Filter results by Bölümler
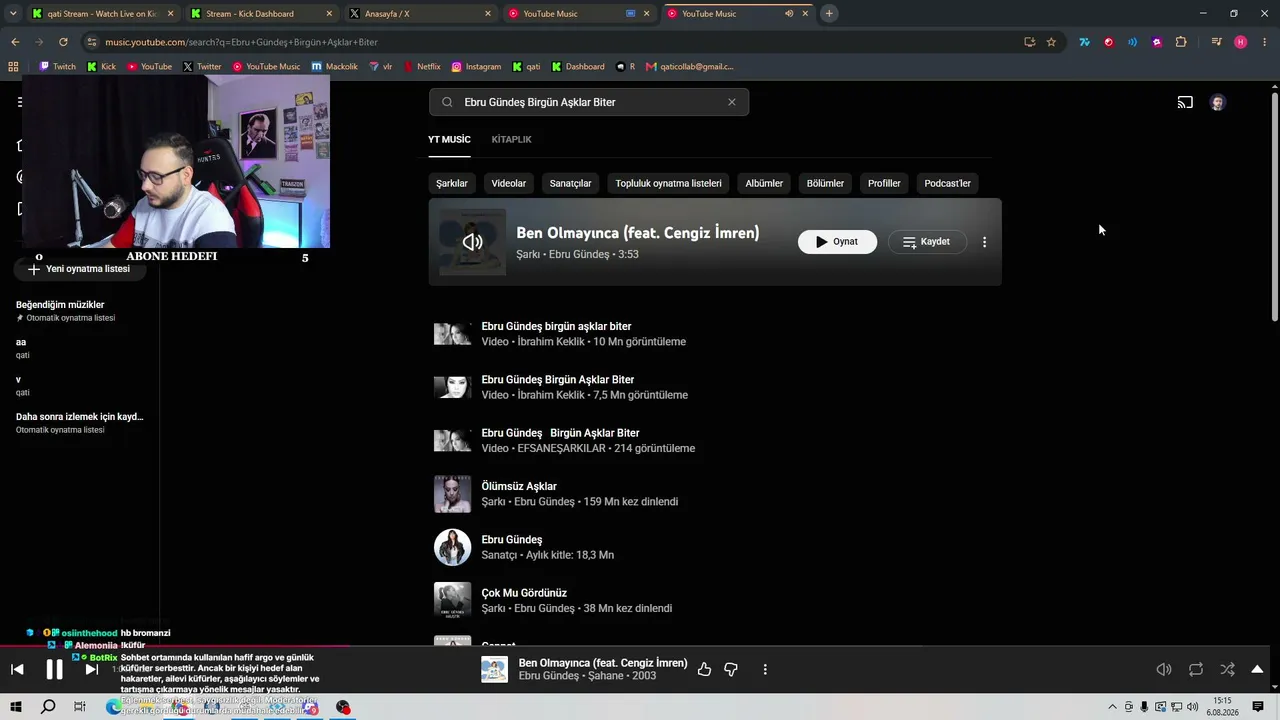 pyautogui.click(x=825, y=183)
